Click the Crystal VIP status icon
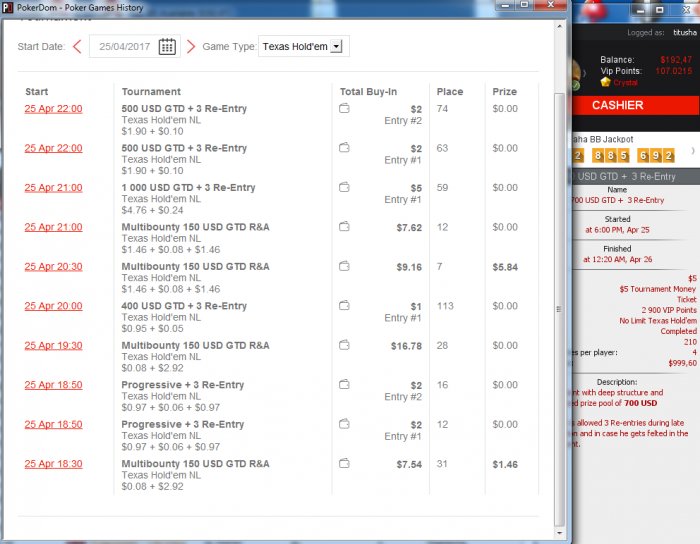The height and width of the screenshot is (544, 700). pyautogui.click(x=605, y=82)
